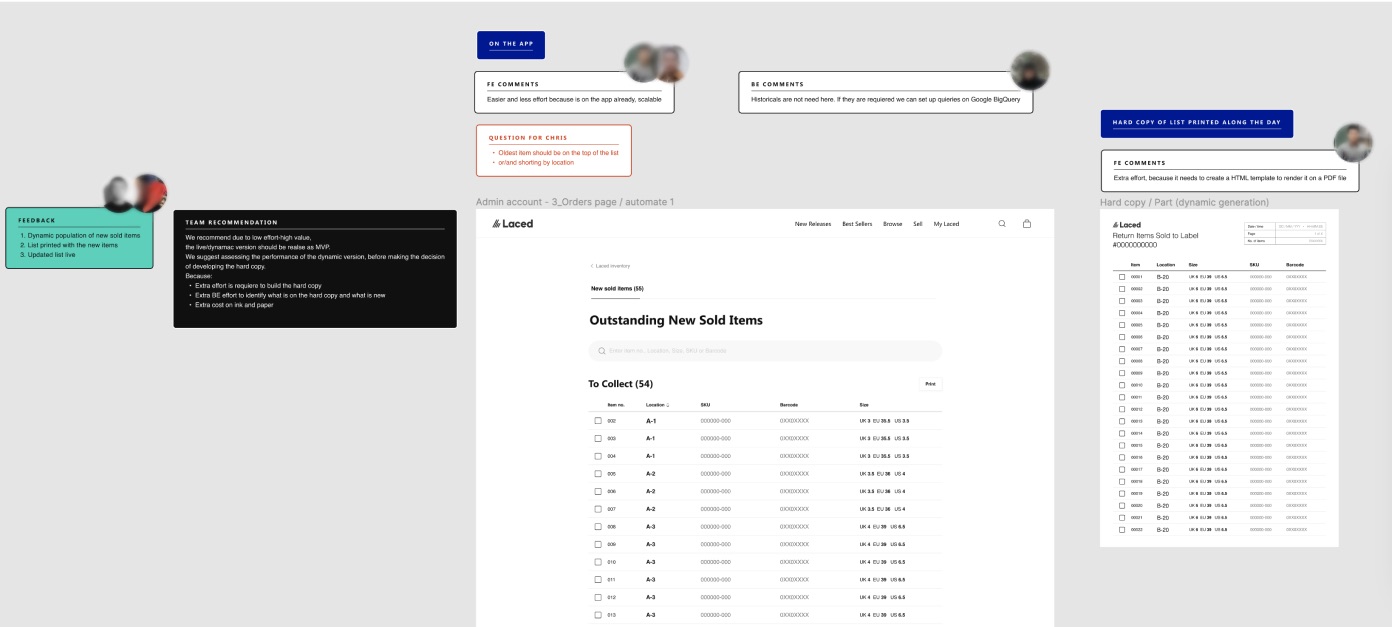Tick the checkbox for item 003
This screenshot has width=1392, height=627.
click(x=598, y=438)
